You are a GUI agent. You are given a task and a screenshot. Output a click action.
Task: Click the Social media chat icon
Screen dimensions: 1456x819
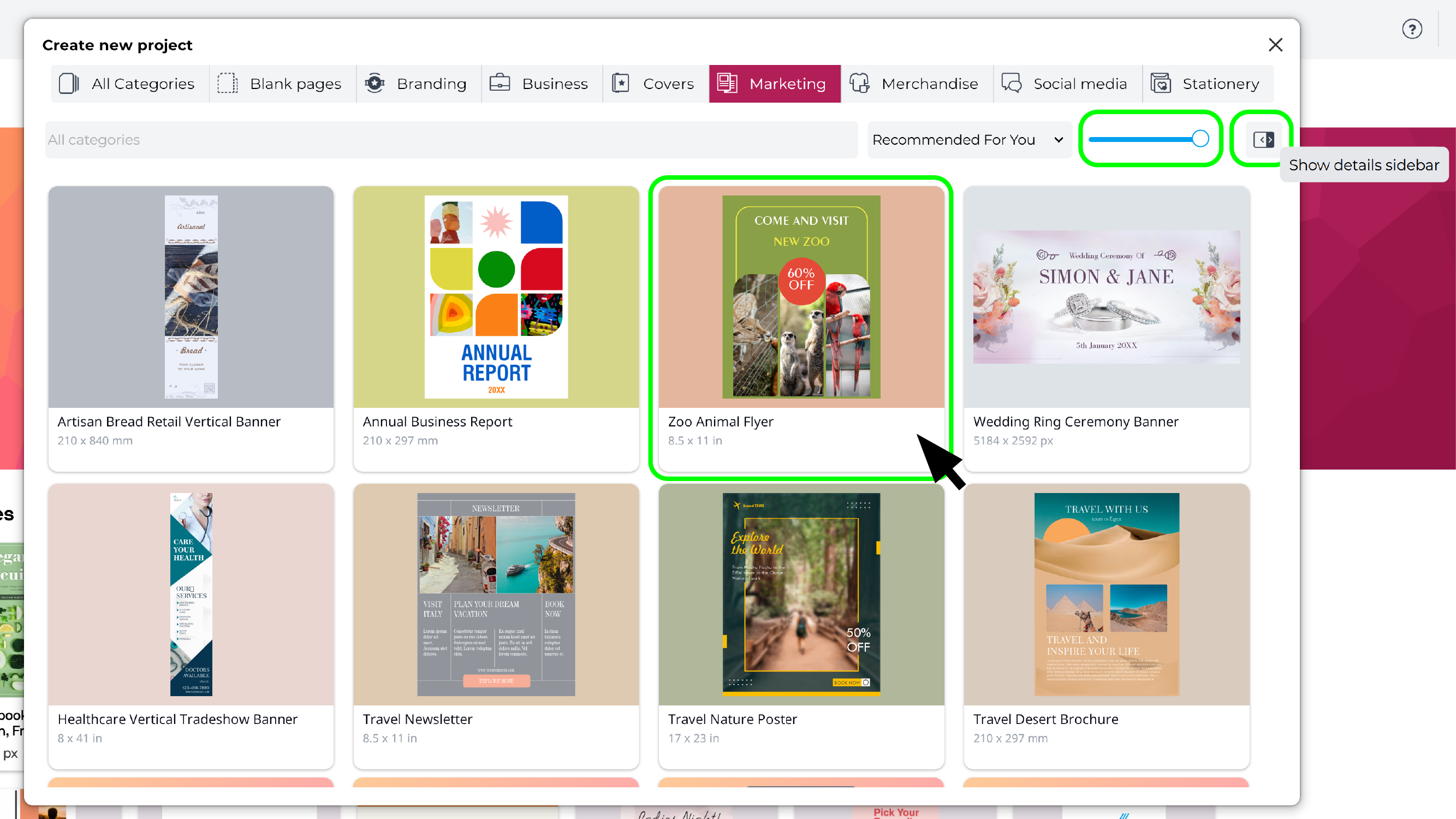click(1011, 84)
